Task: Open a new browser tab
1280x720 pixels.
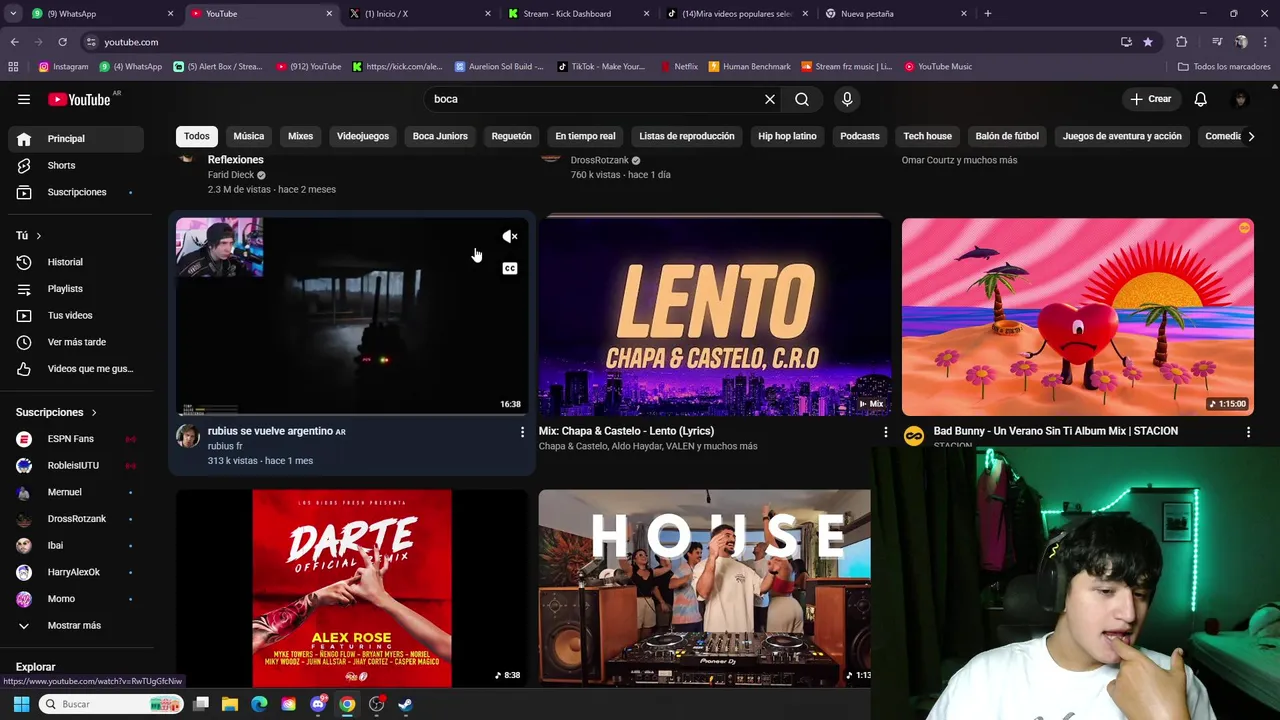Action: 988,14
